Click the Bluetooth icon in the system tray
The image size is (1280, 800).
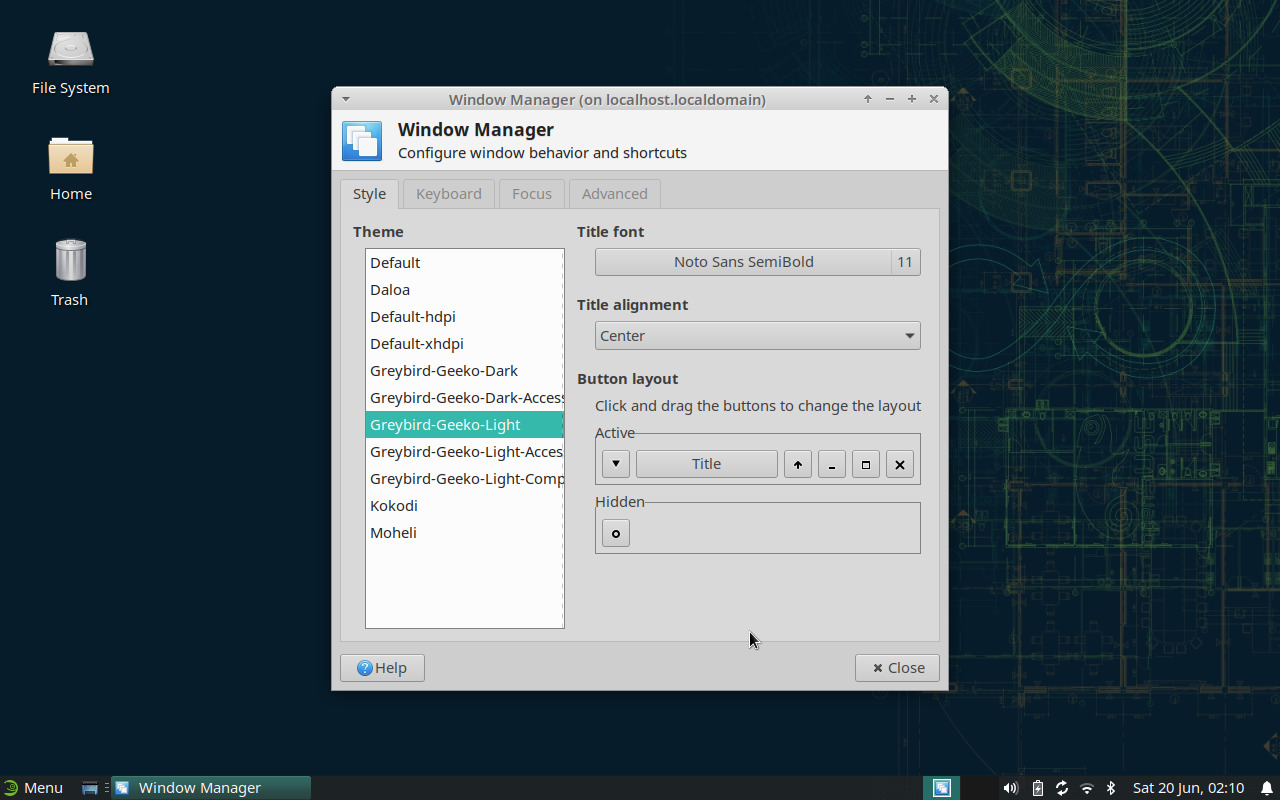(1111, 787)
